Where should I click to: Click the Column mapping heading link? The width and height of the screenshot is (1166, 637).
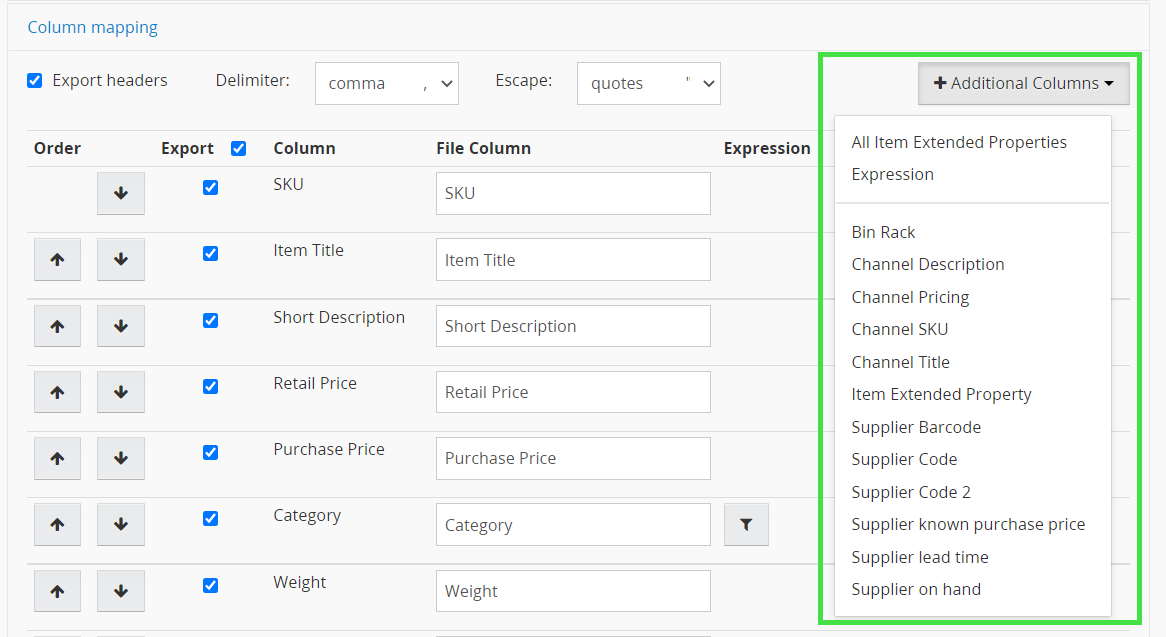click(x=93, y=27)
